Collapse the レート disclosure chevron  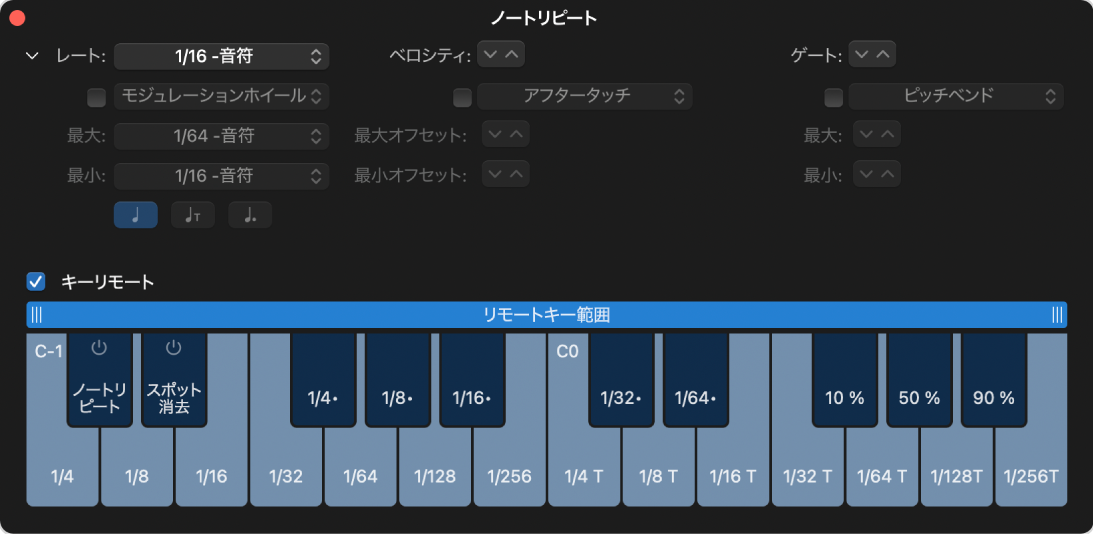32,56
